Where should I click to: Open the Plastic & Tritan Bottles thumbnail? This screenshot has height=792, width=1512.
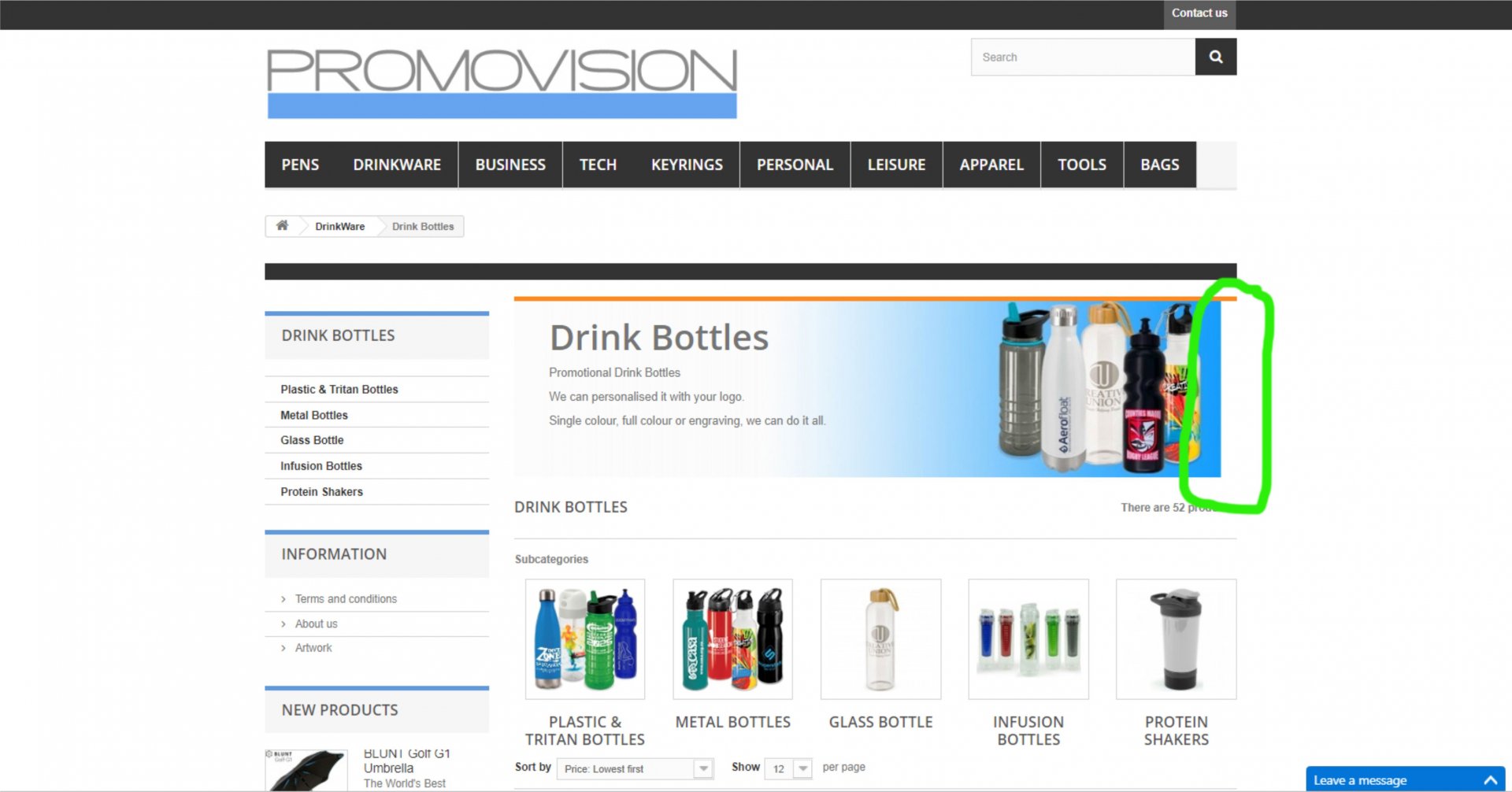(585, 639)
